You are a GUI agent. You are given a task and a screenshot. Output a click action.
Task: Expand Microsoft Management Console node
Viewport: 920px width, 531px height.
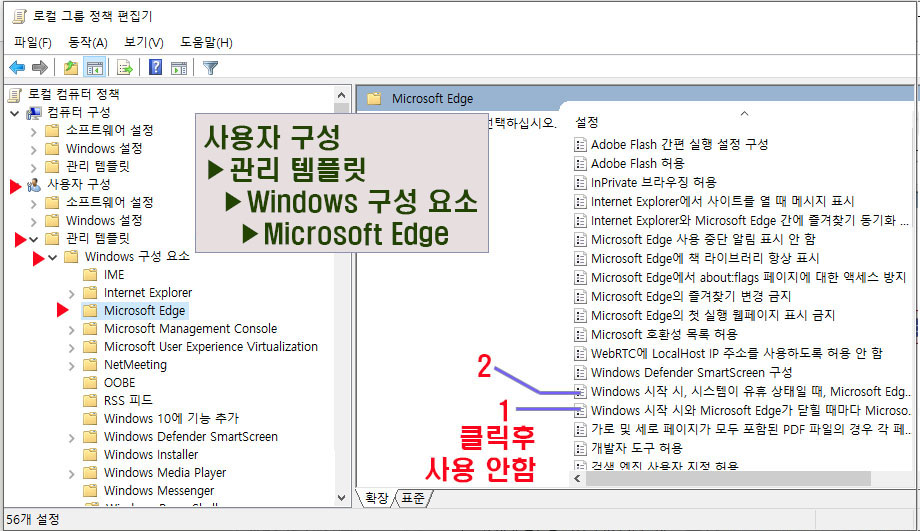(x=71, y=329)
